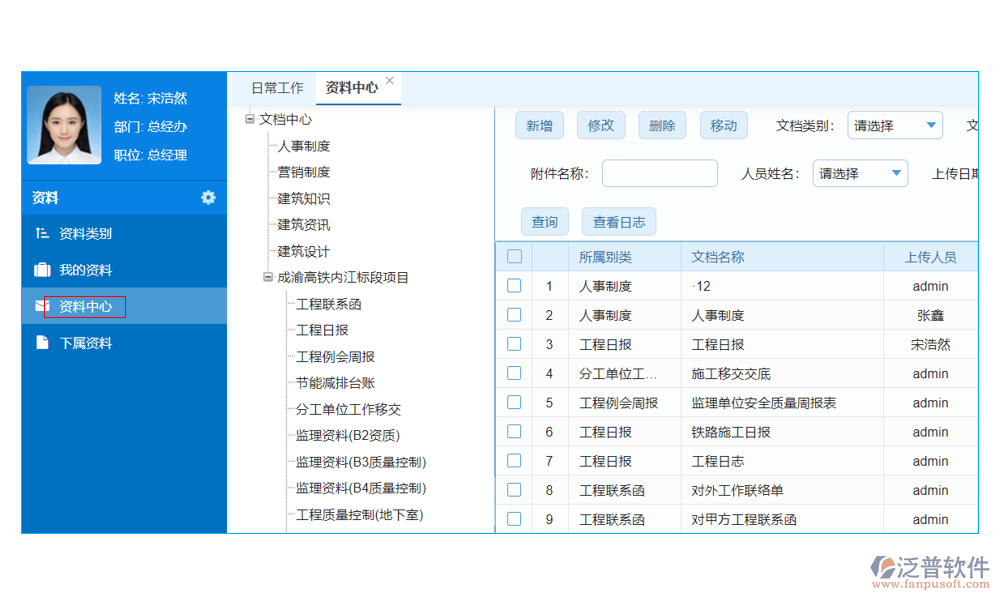This screenshot has height=600, width=1000.
Task: Click the 附件名称 input field
Action: tap(659, 172)
